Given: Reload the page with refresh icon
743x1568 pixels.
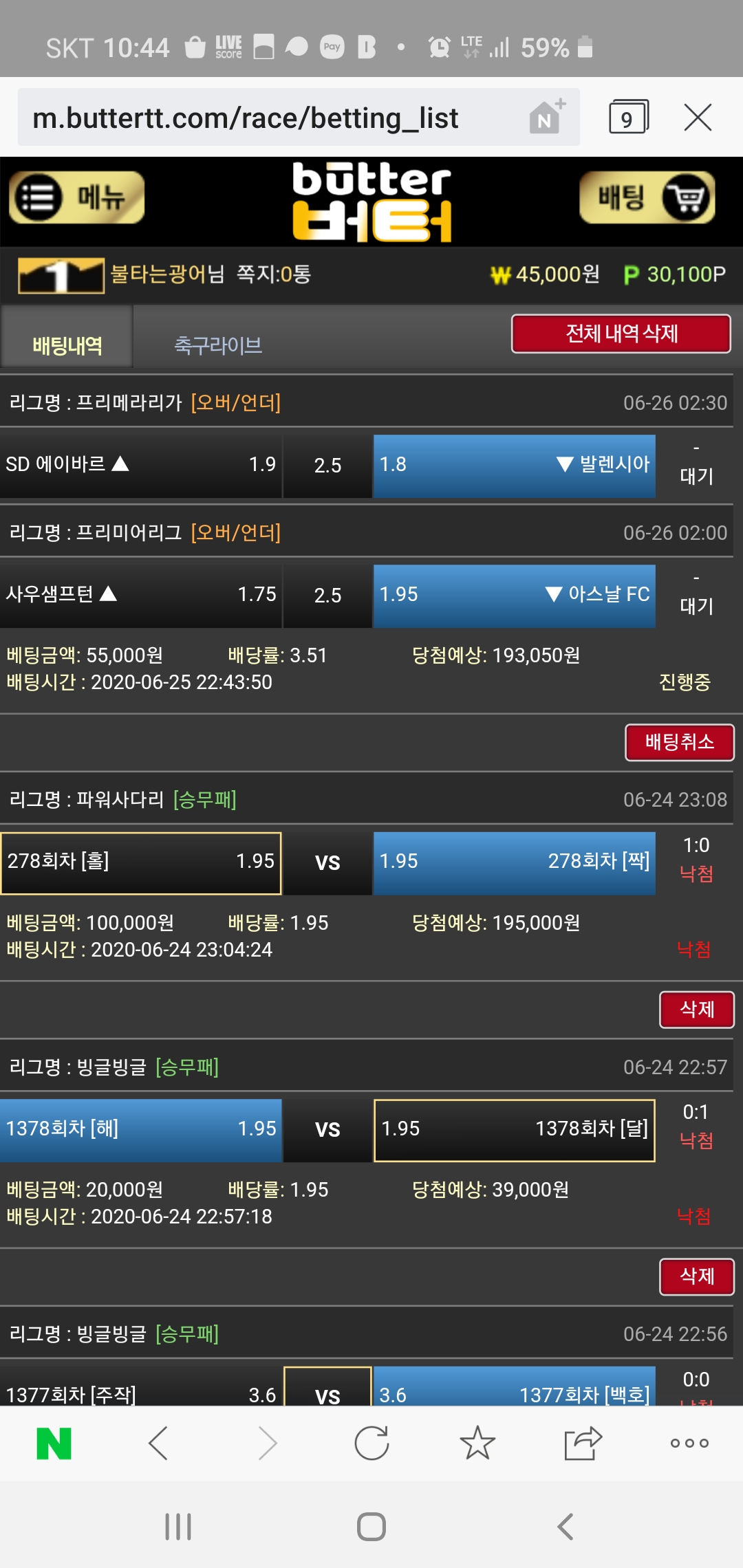Looking at the screenshot, I should point(371,1444).
